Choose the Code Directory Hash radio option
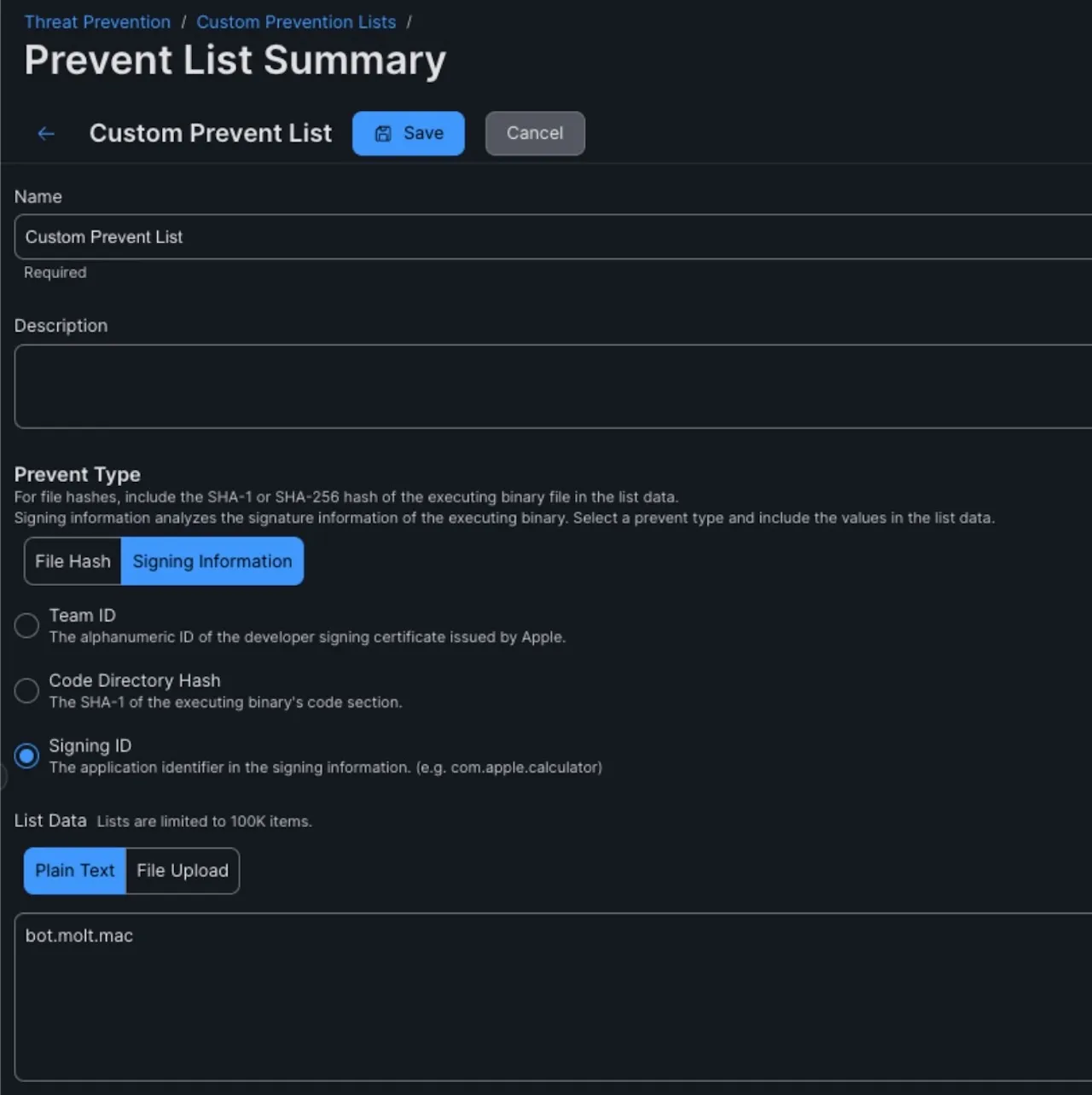 26,691
